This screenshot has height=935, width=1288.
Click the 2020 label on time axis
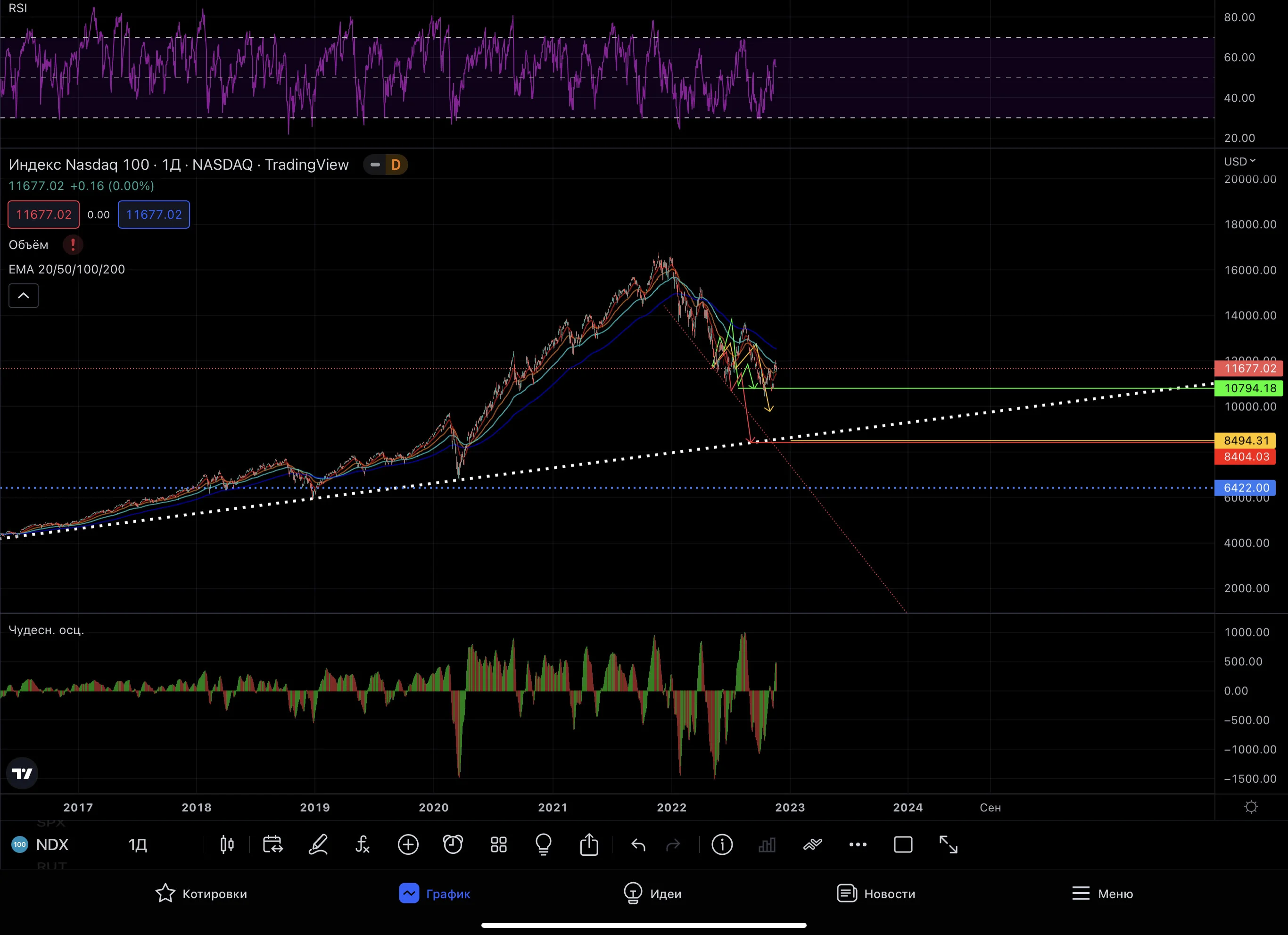pos(433,807)
